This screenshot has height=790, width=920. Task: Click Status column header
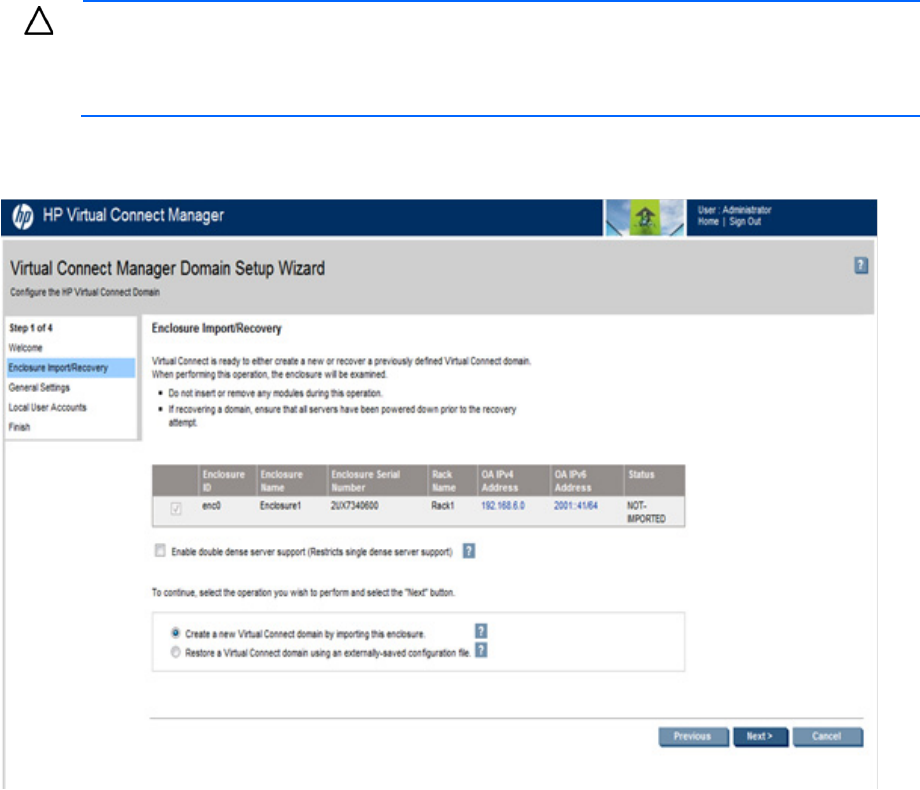pyautogui.click(x=654, y=481)
